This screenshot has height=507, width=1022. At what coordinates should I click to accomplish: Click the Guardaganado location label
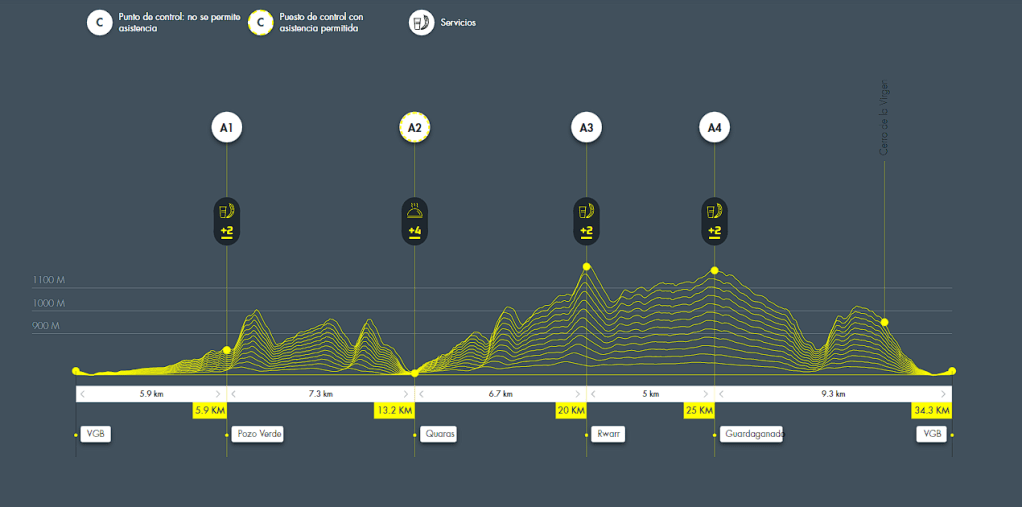[752, 434]
